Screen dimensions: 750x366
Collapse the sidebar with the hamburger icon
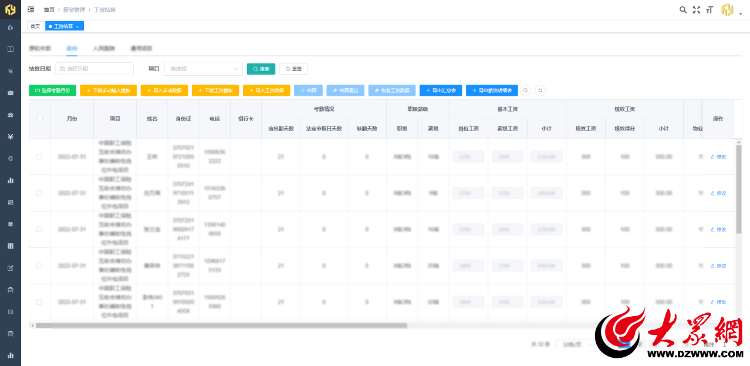(31, 9)
